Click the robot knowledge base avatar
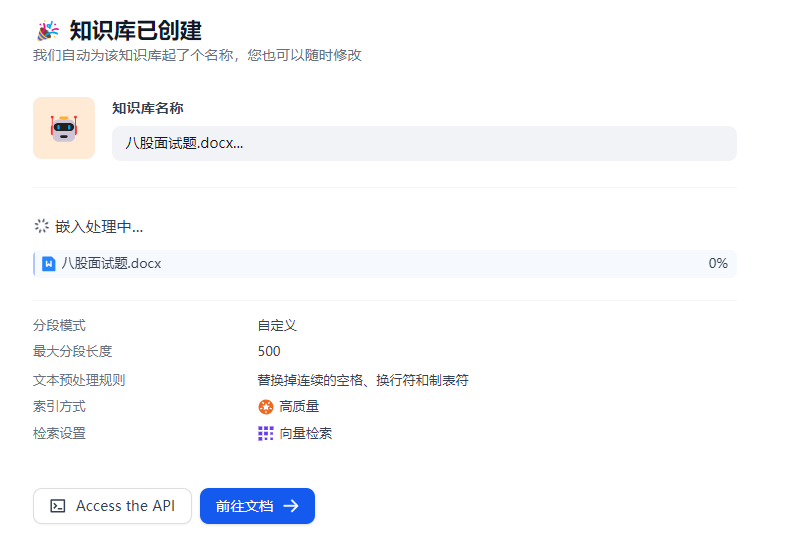This screenshot has width=801, height=550. [x=64, y=128]
